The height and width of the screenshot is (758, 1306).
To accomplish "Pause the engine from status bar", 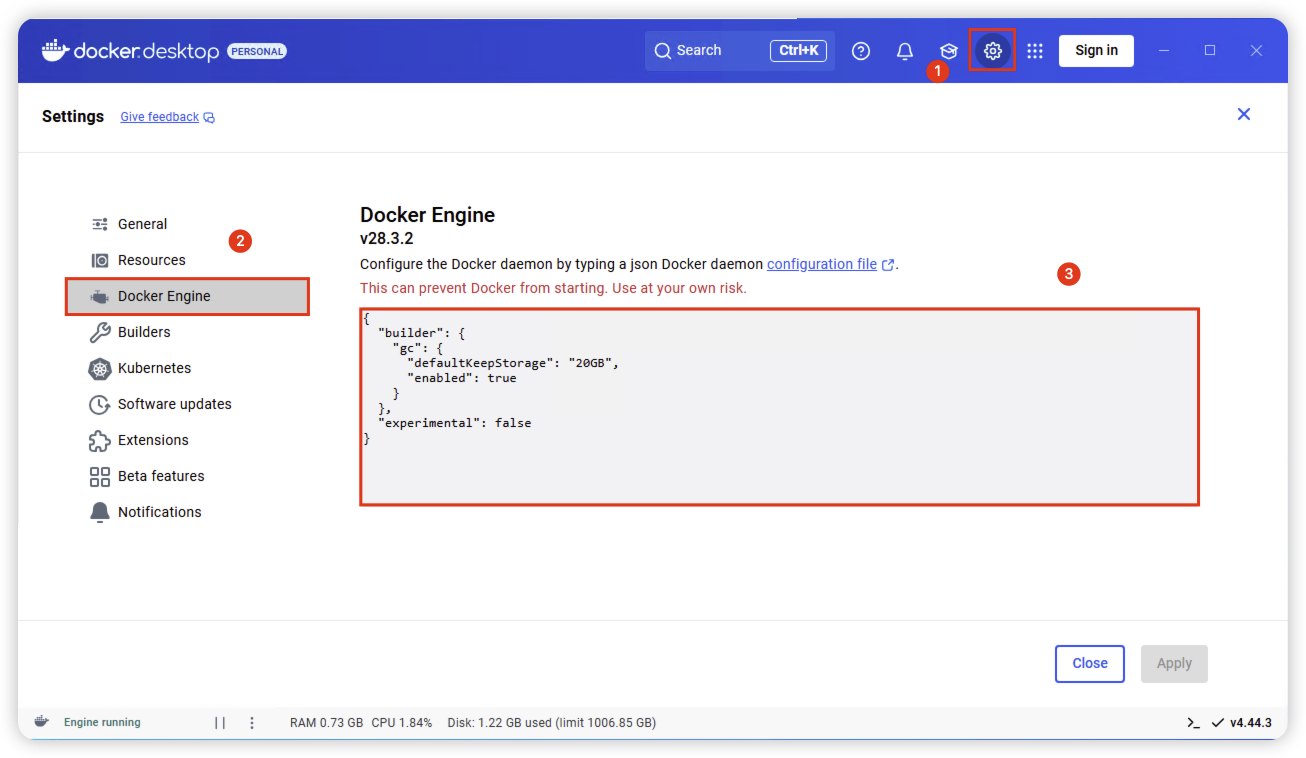I will (220, 722).
